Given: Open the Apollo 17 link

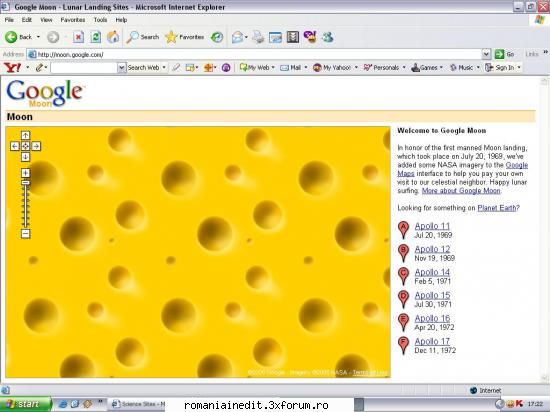Looking at the screenshot, I should tap(432, 341).
